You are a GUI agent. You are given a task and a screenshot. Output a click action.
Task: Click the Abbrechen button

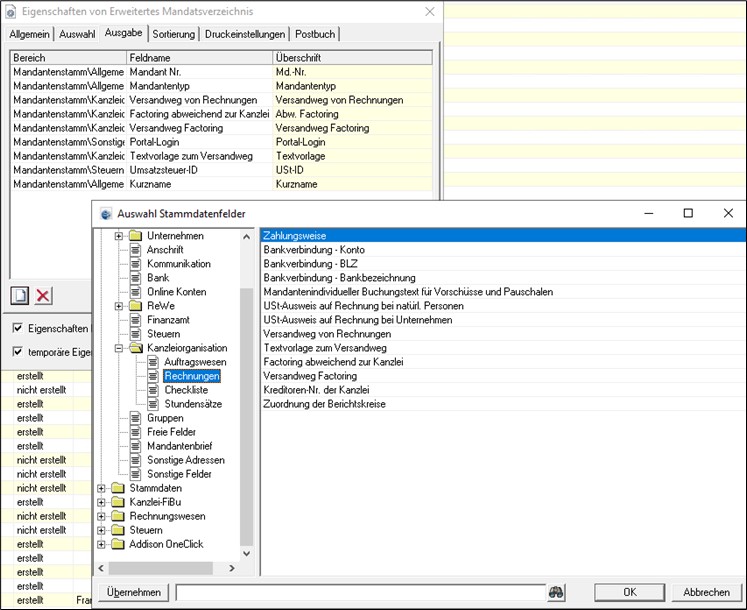706,592
